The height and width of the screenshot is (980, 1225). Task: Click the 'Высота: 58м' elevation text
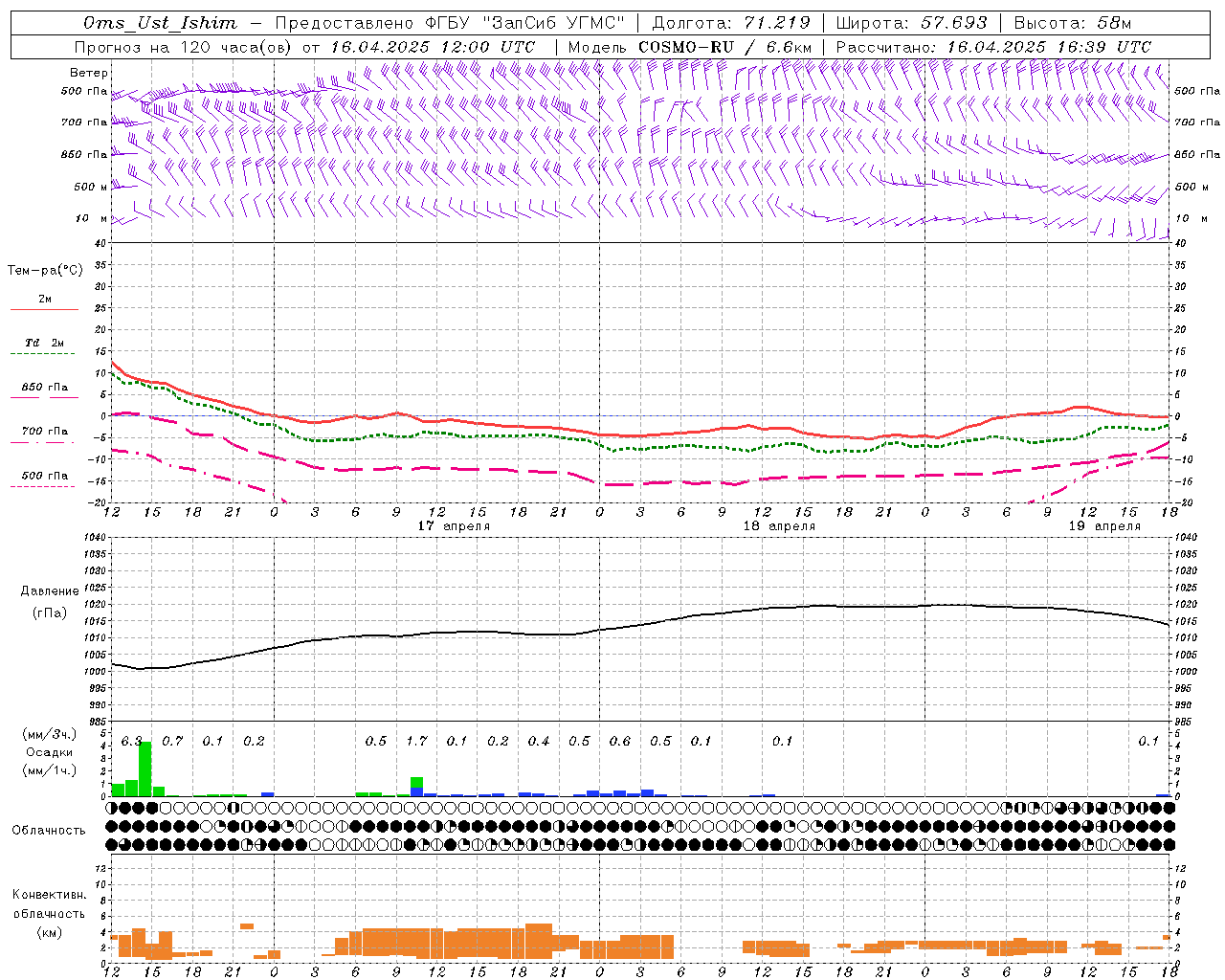pos(1072,23)
